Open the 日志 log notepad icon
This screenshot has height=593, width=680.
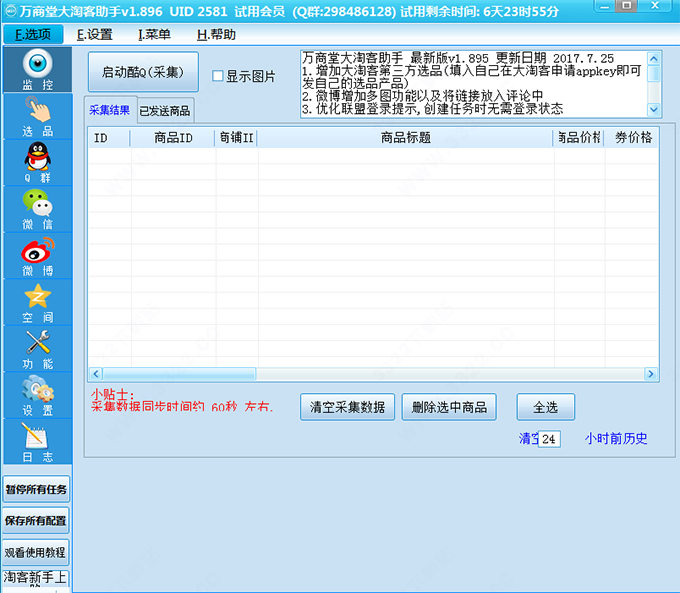(x=37, y=442)
